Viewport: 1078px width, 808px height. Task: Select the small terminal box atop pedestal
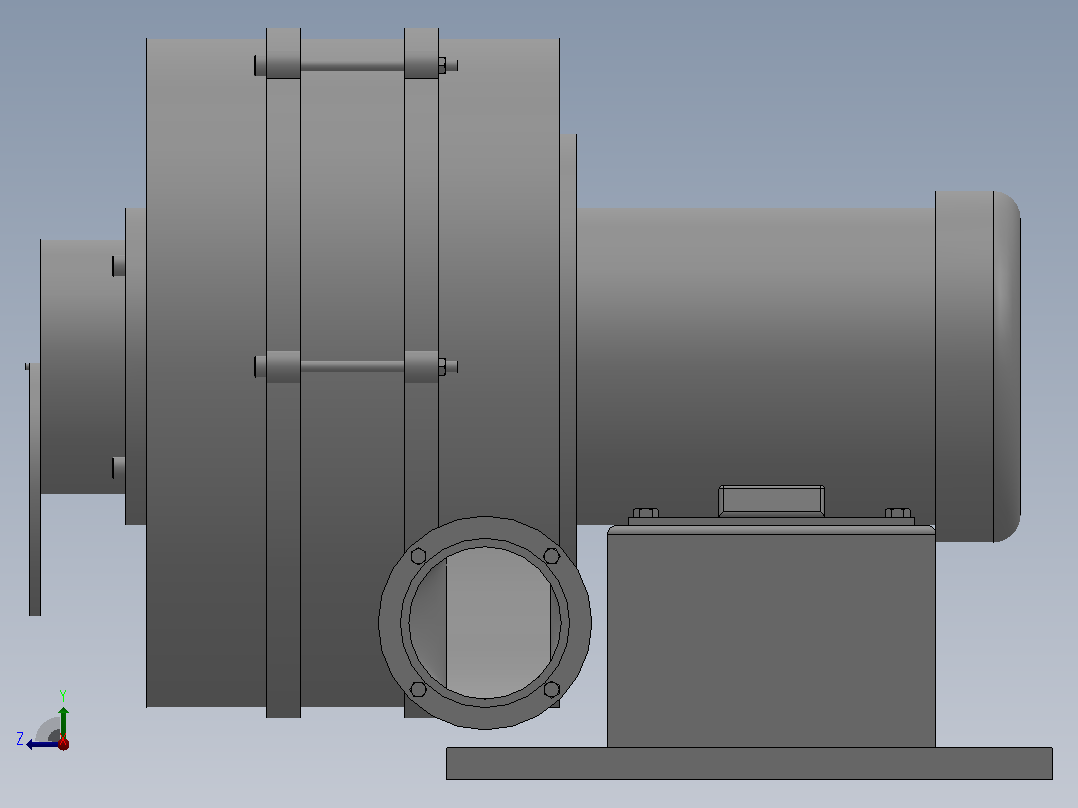(771, 501)
